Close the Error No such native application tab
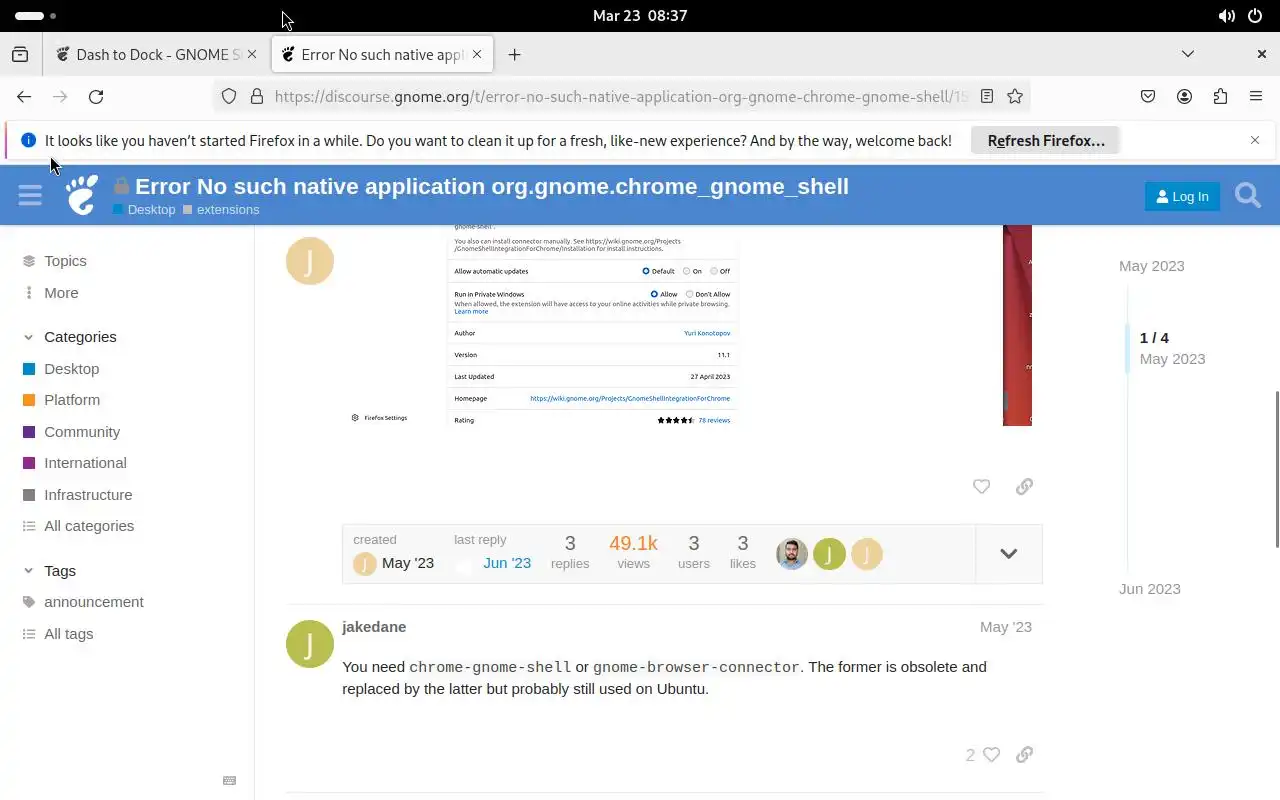 point(478,55)
